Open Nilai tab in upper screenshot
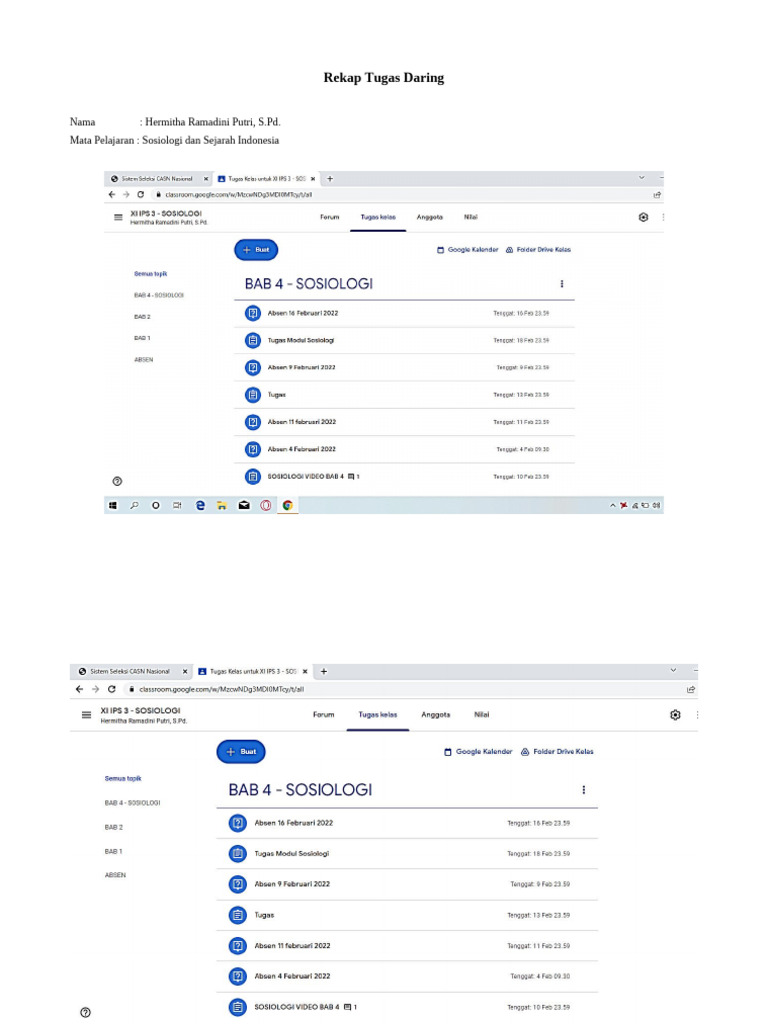 [471, 217]
